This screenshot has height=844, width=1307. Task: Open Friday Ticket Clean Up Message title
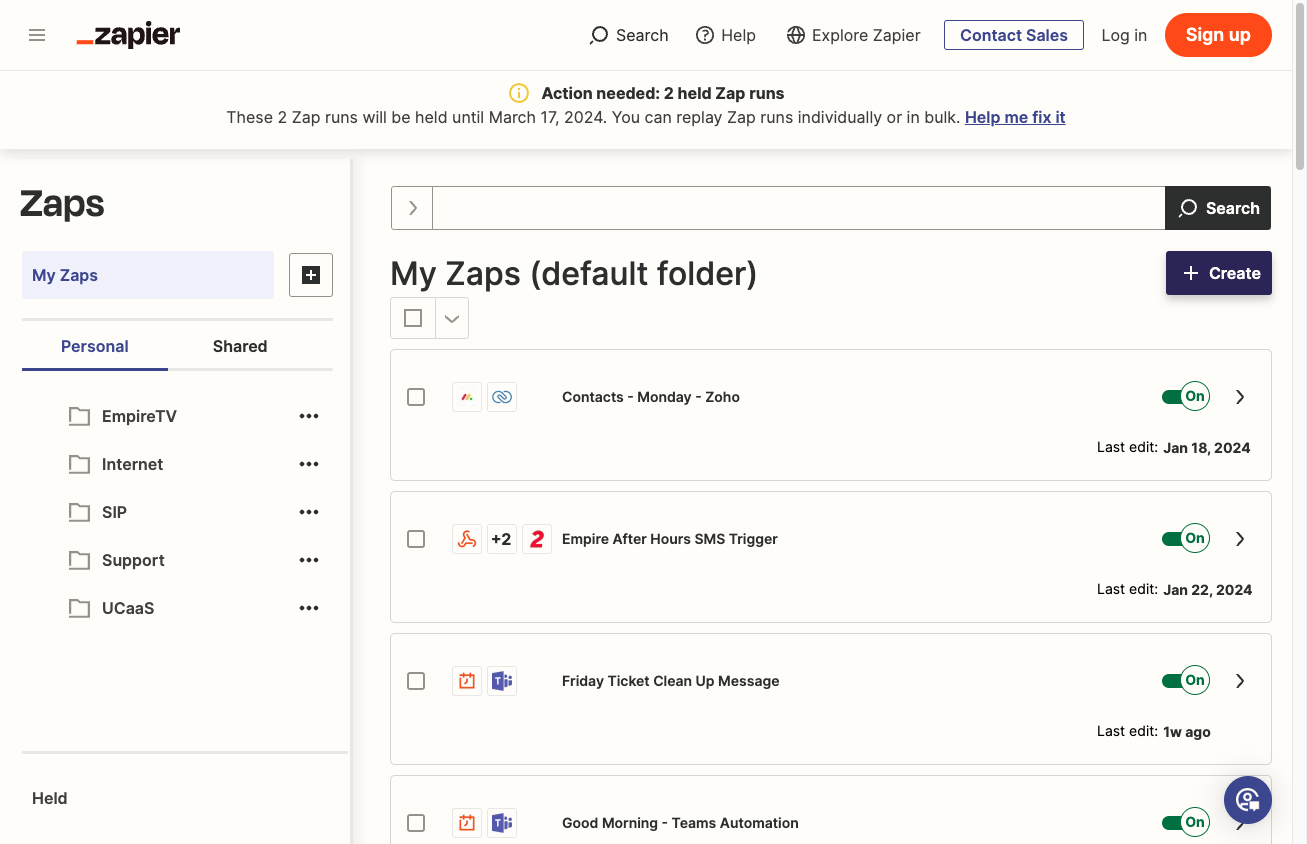pyautogui.click(x=671, y=681)
